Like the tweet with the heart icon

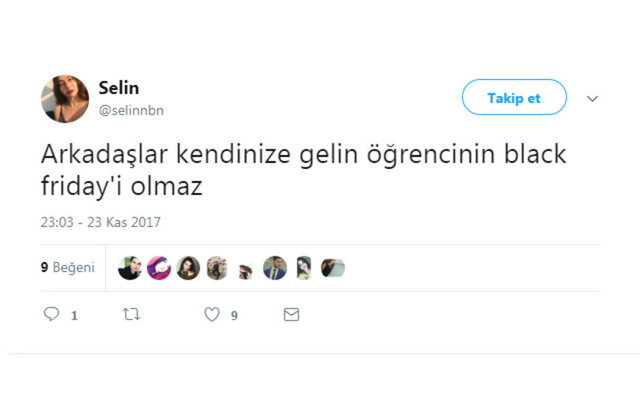211,315
